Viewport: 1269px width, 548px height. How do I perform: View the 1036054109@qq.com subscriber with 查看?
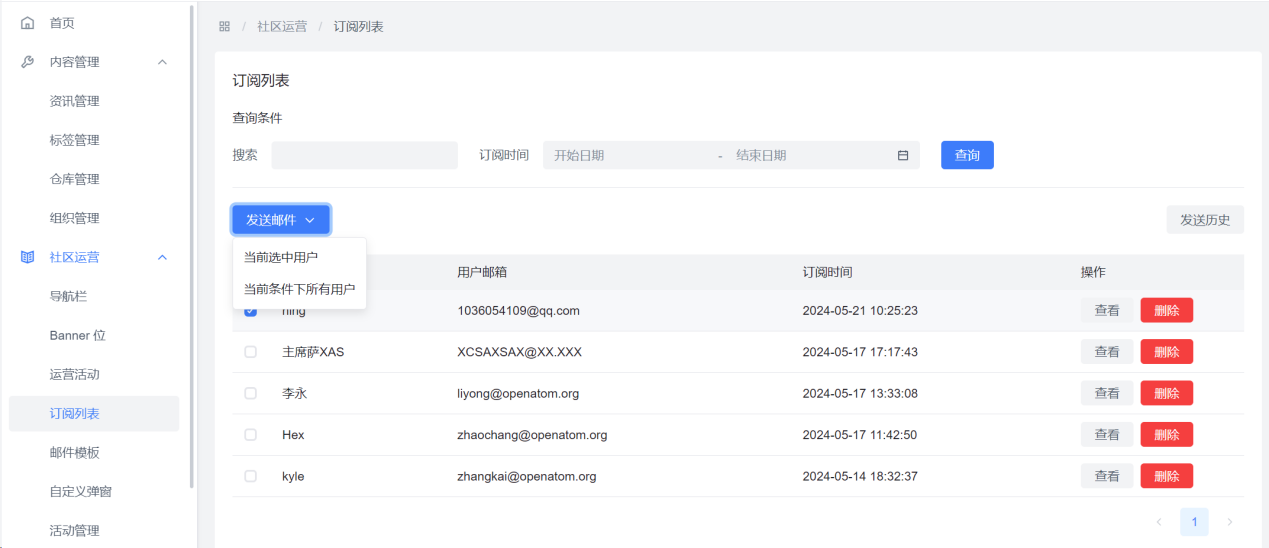[1107, 311]
